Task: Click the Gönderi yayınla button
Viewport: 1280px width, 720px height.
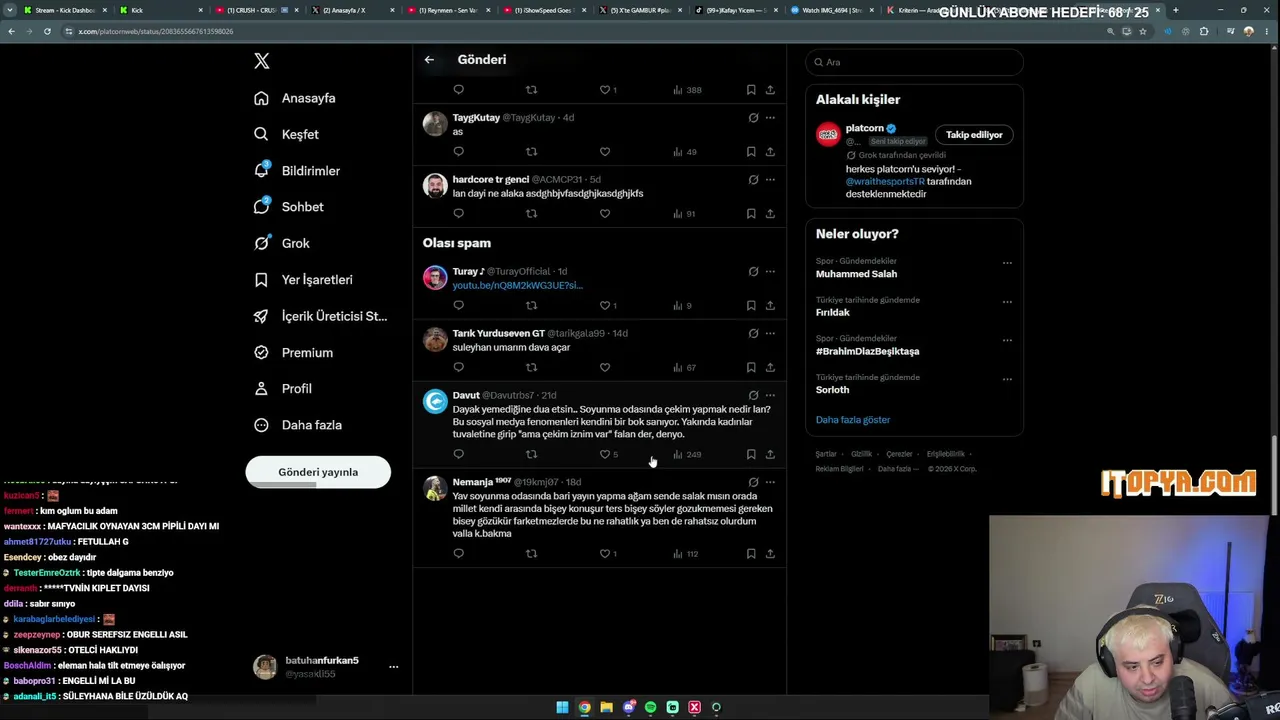Action: click(x=318, y=472)
